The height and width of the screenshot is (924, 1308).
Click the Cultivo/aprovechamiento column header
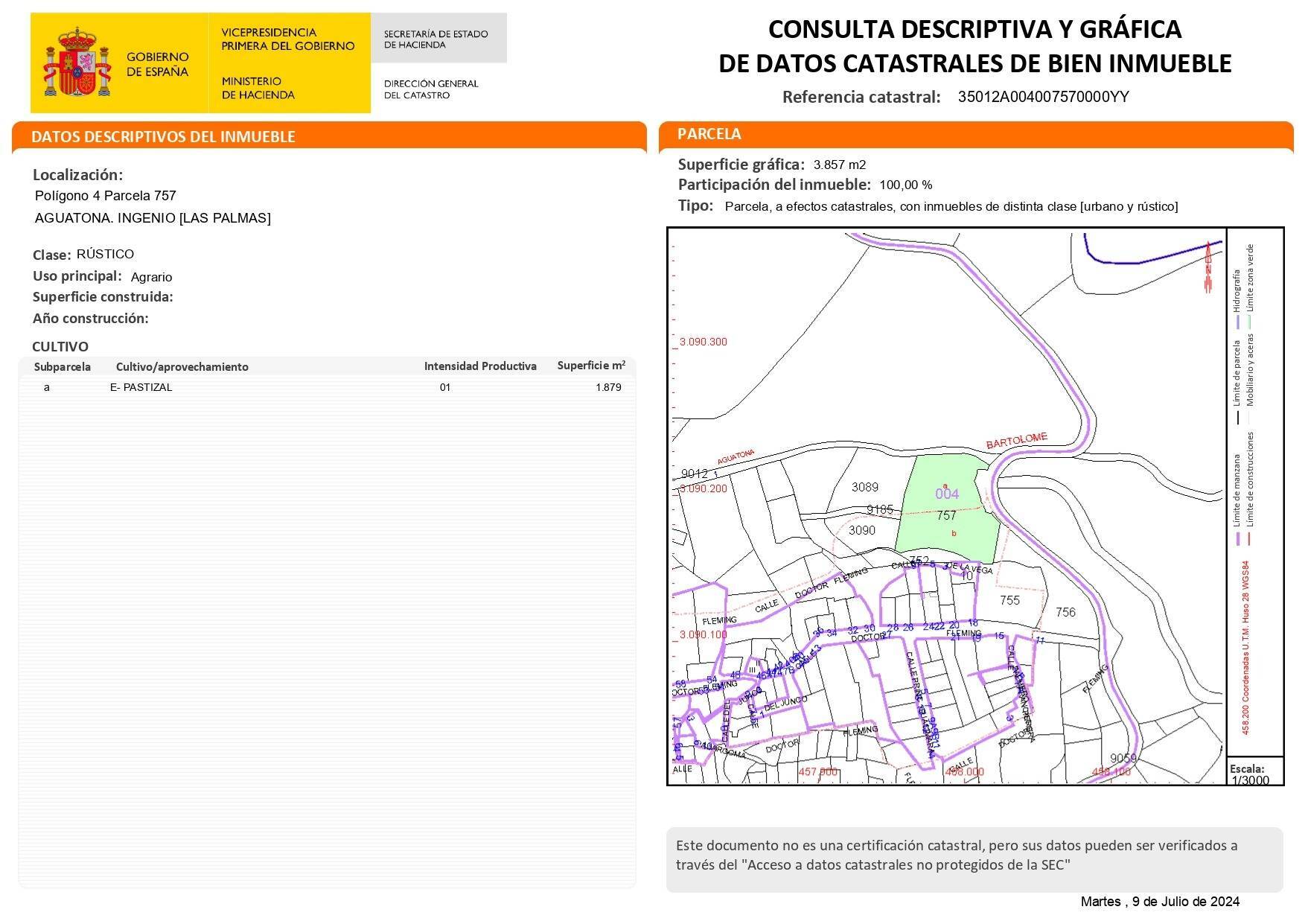182,366
